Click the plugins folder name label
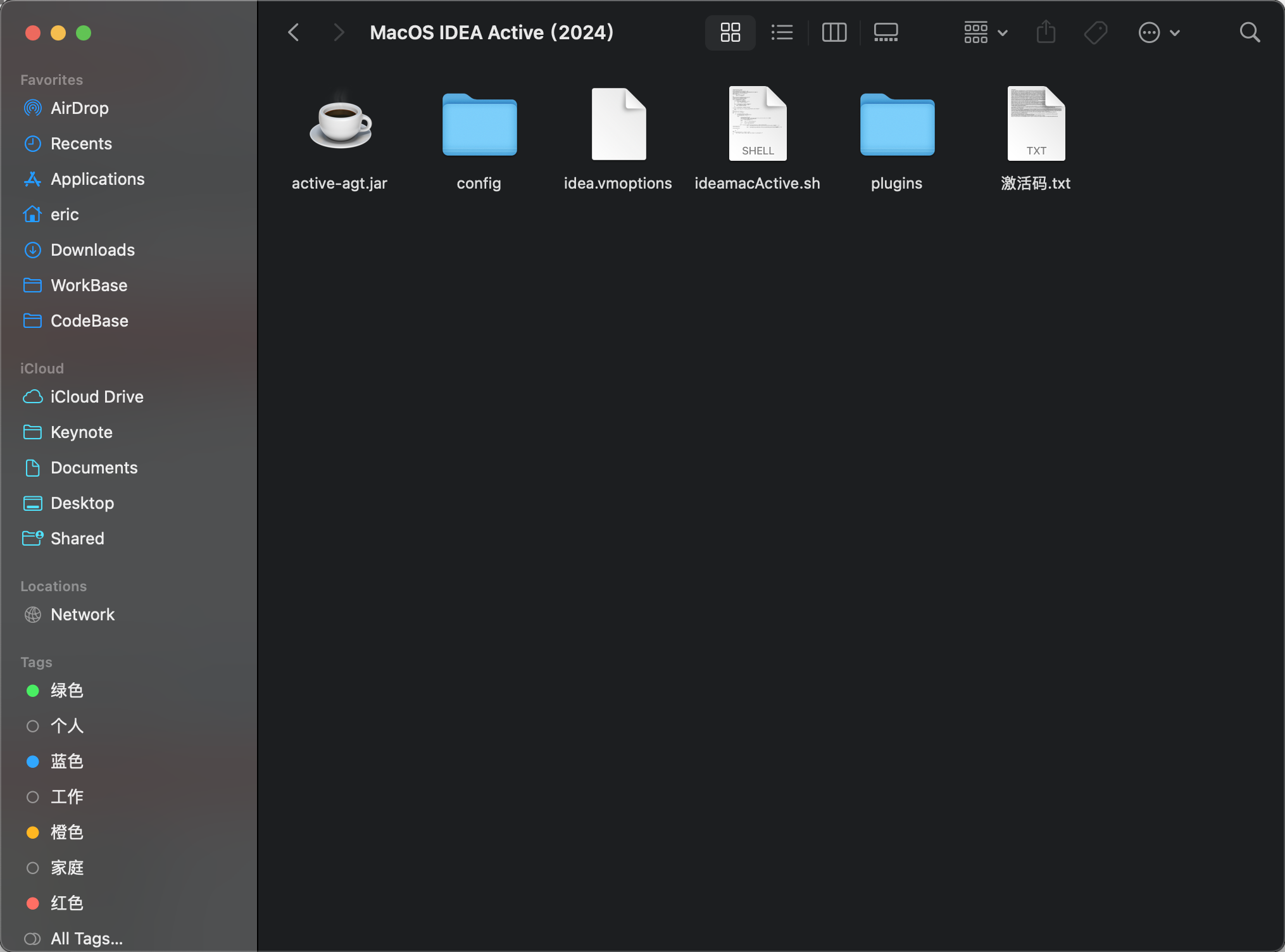 (896, 184)
